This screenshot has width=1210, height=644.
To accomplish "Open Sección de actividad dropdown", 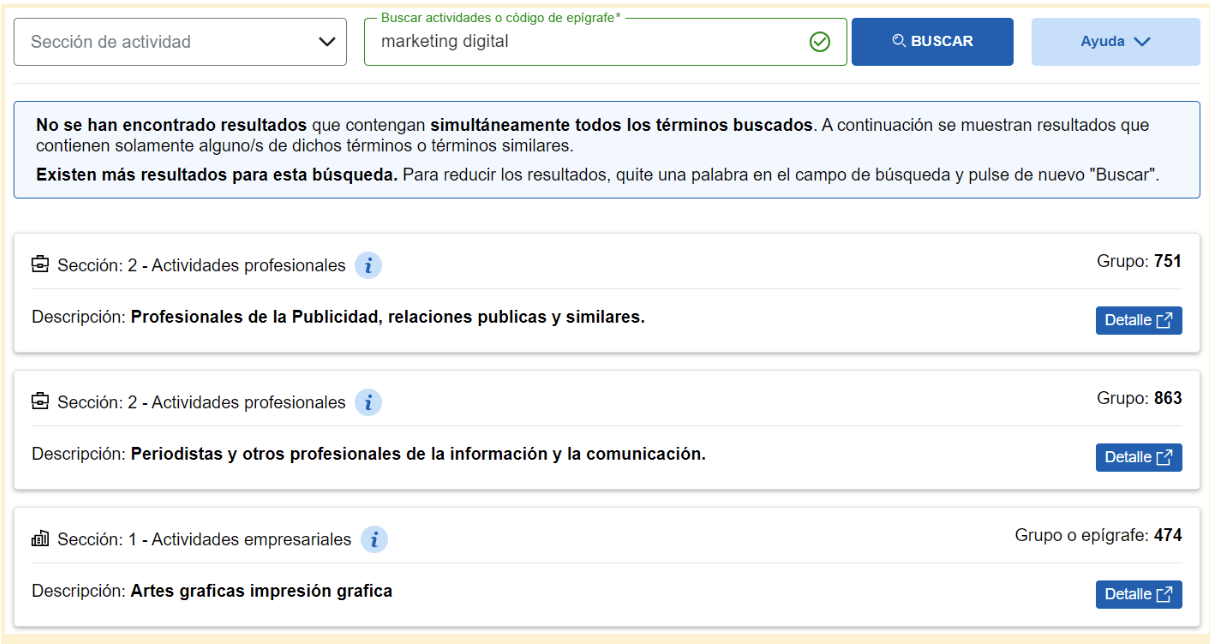I will [180, 42].
